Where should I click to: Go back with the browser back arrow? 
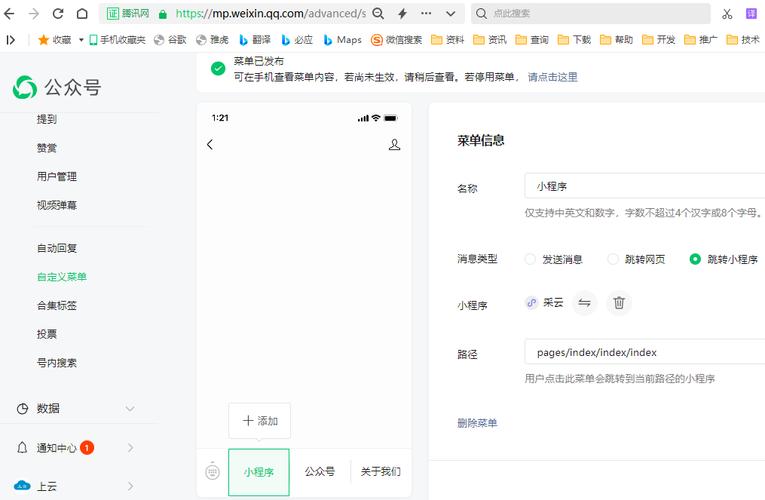9,14
